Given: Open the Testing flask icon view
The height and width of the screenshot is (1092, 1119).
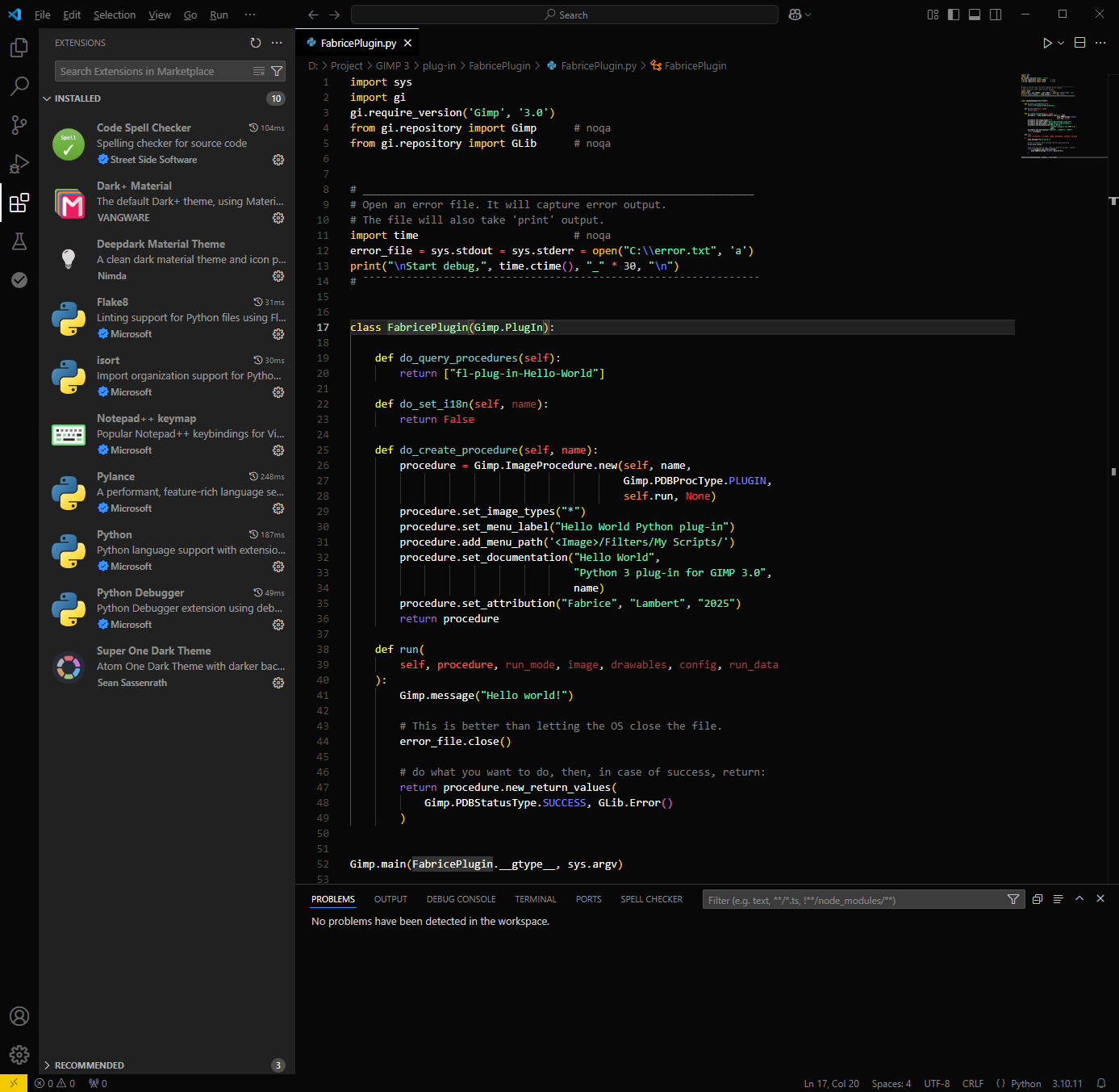Looking at the screenshot, I should click(x=19, y=241).
